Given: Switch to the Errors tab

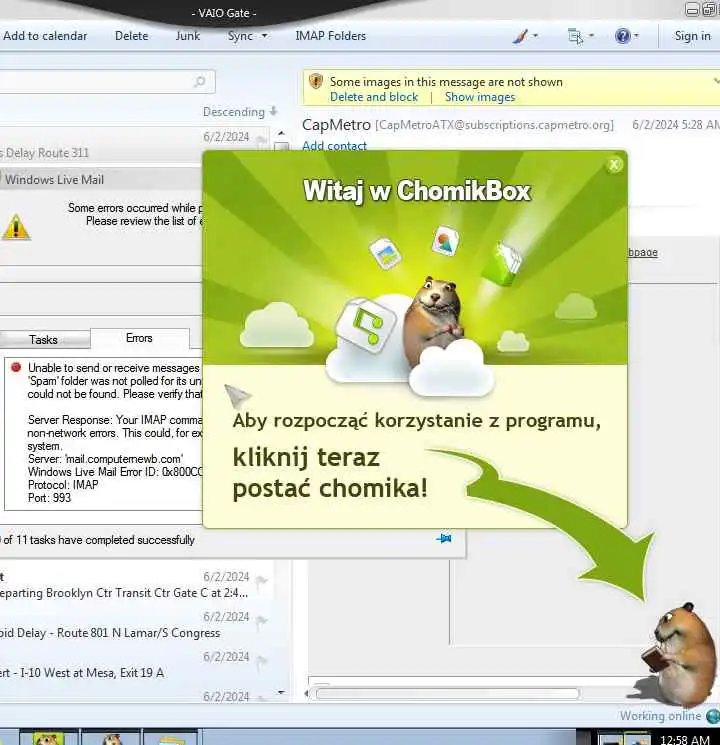Looking at the screenshot, I should click(139, 338).
